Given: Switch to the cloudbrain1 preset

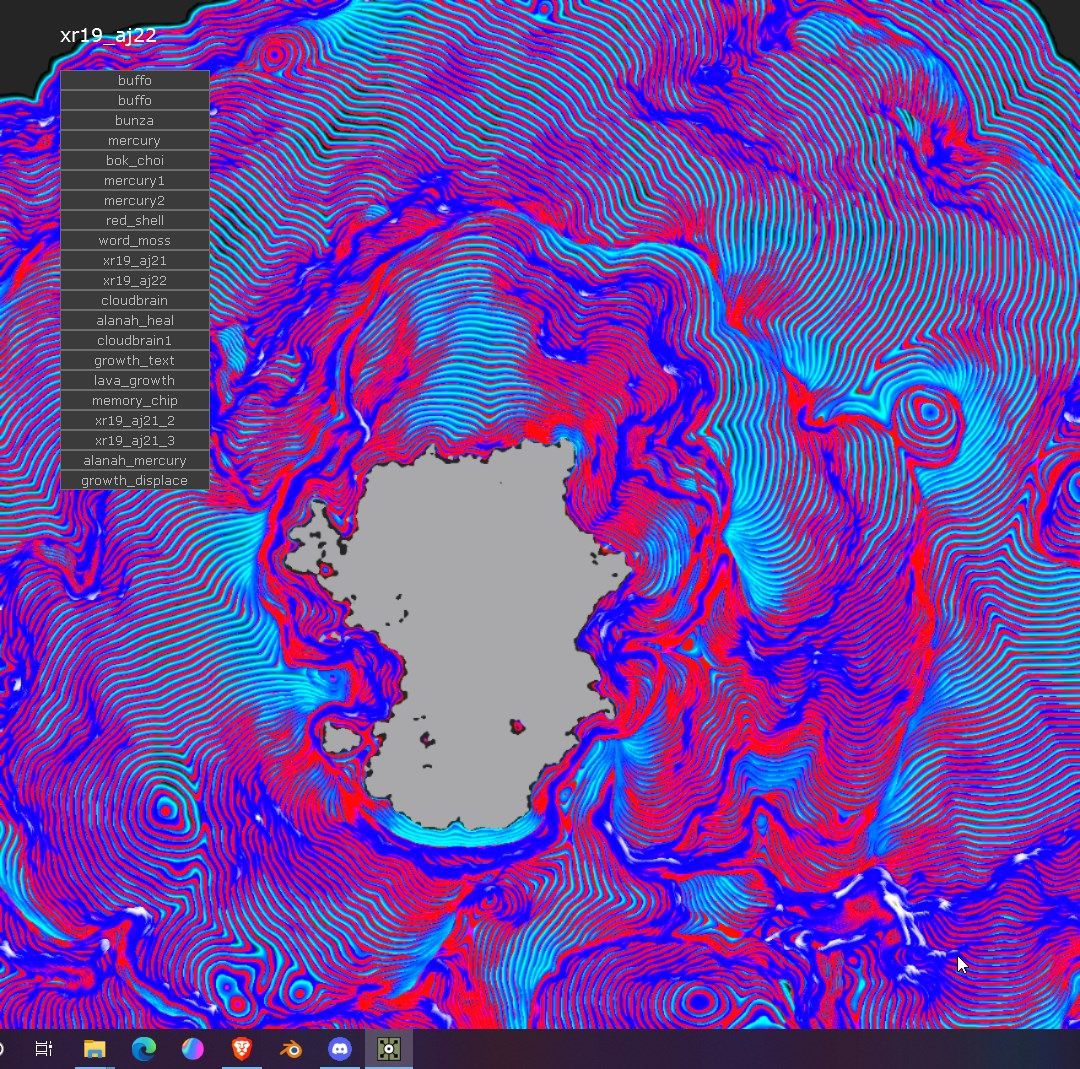Looking at the screenshot, I should tap(135, 340).
